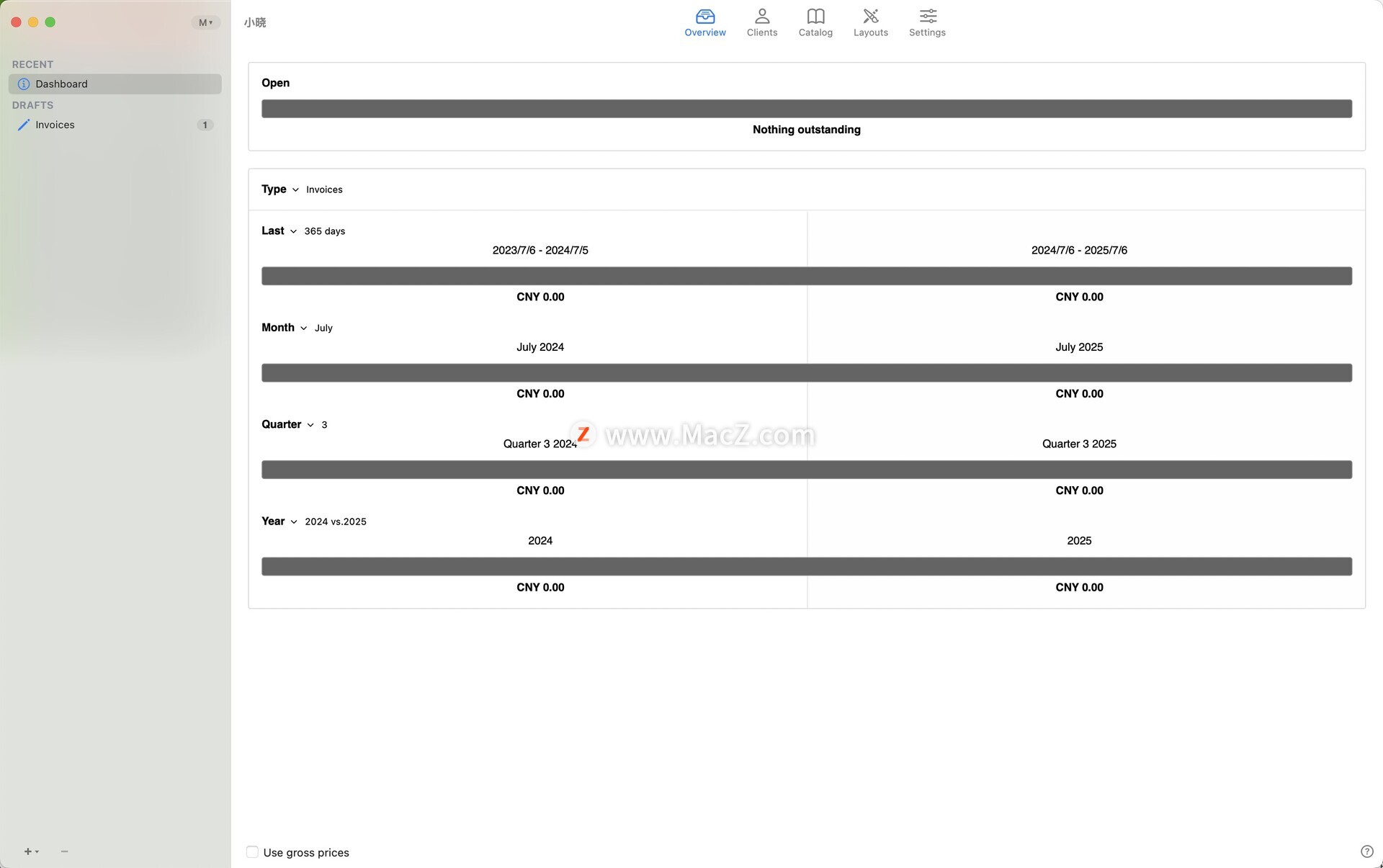Open the Settings section
This screenshot has width=1383, height=868.
pos(927,23)
